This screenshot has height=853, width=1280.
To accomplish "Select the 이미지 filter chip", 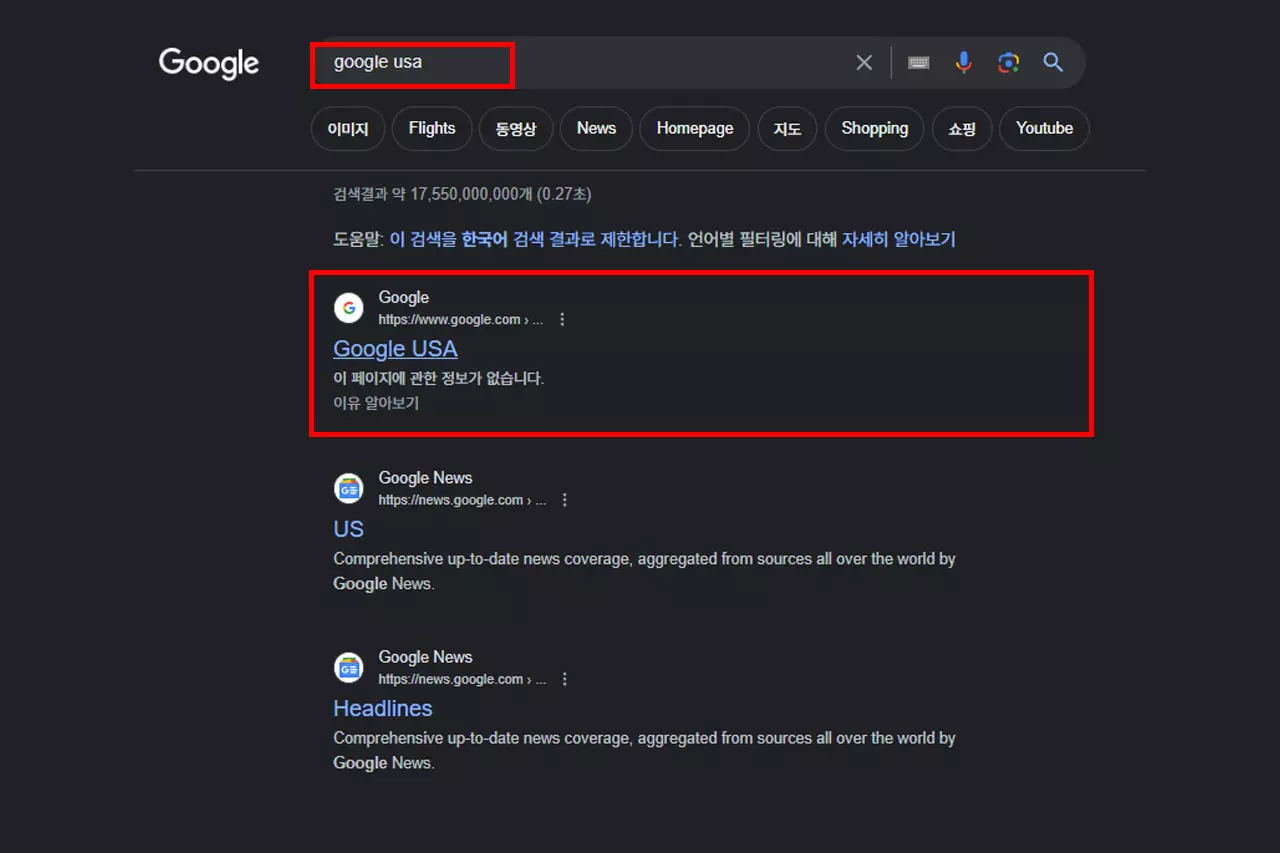I will [347, 128].
